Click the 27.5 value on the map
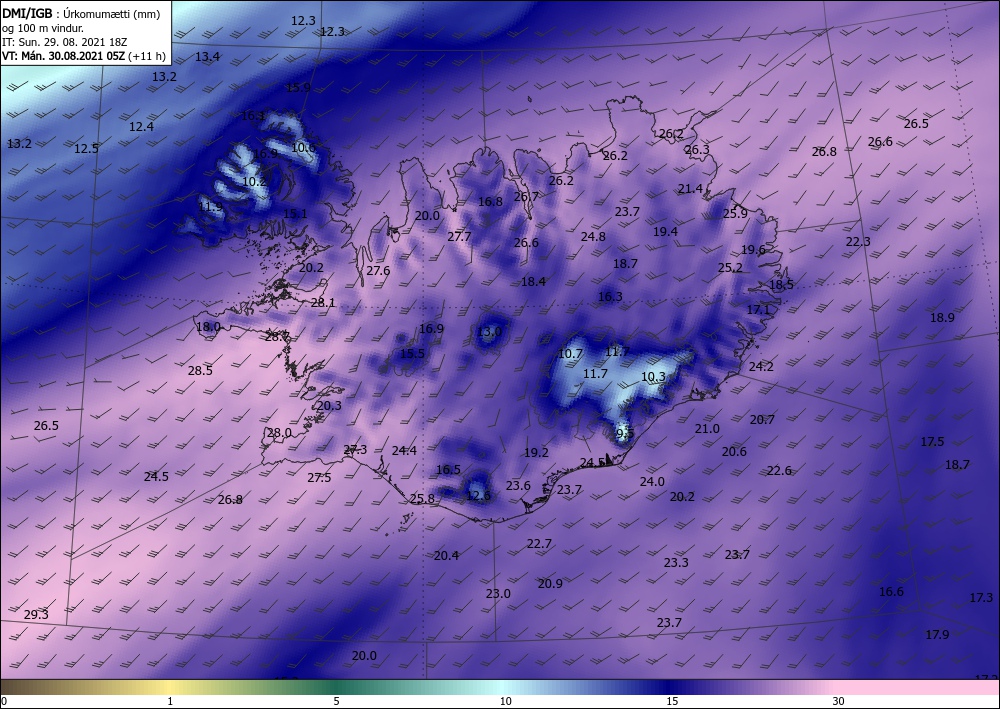The height and width of the screenshot is (709, 1000). tap(319, 478)
